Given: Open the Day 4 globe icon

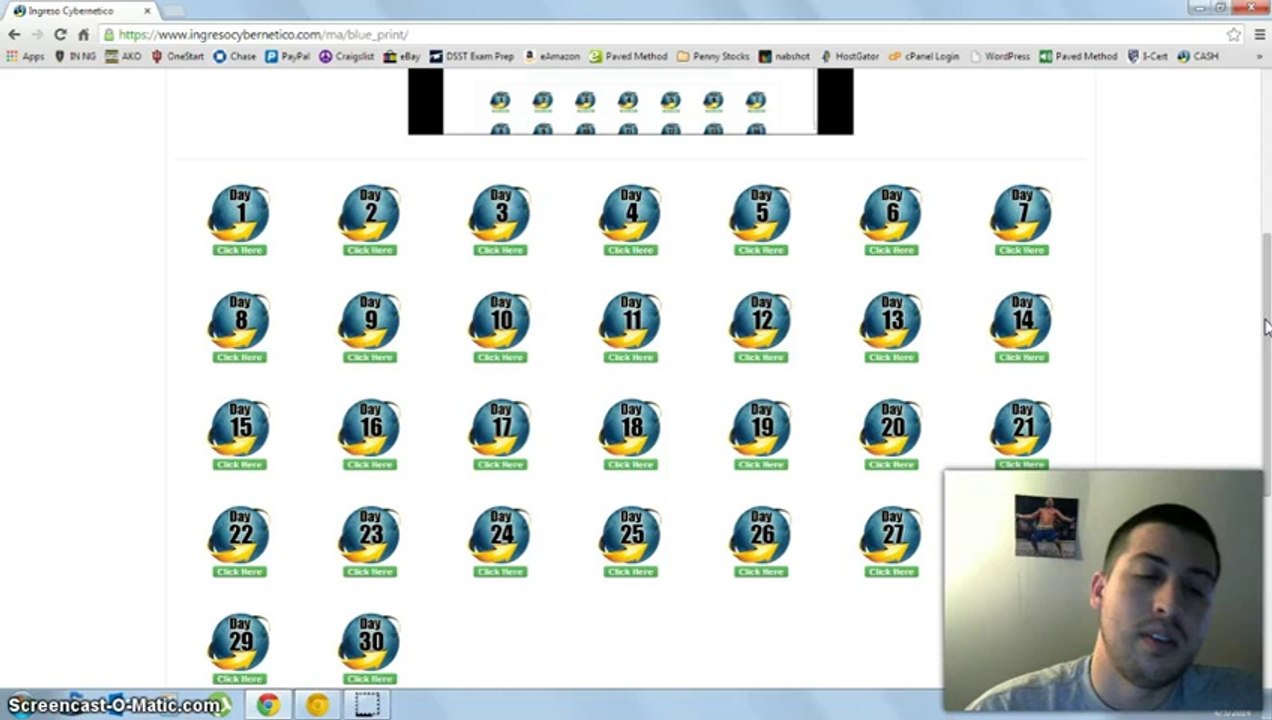Looking at the screenshot, I should [x=631, y=213].
